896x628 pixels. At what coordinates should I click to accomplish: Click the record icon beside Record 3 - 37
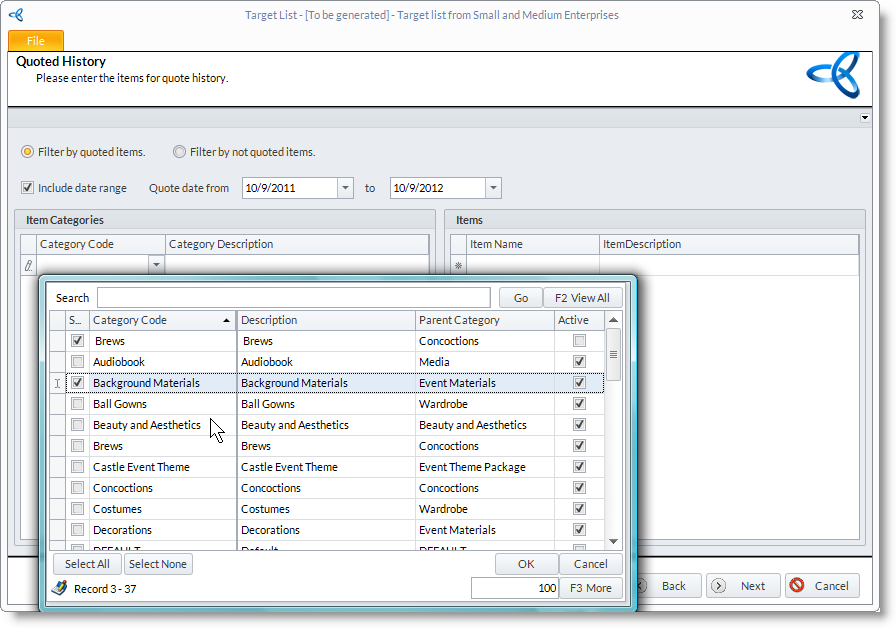(60, 588)
